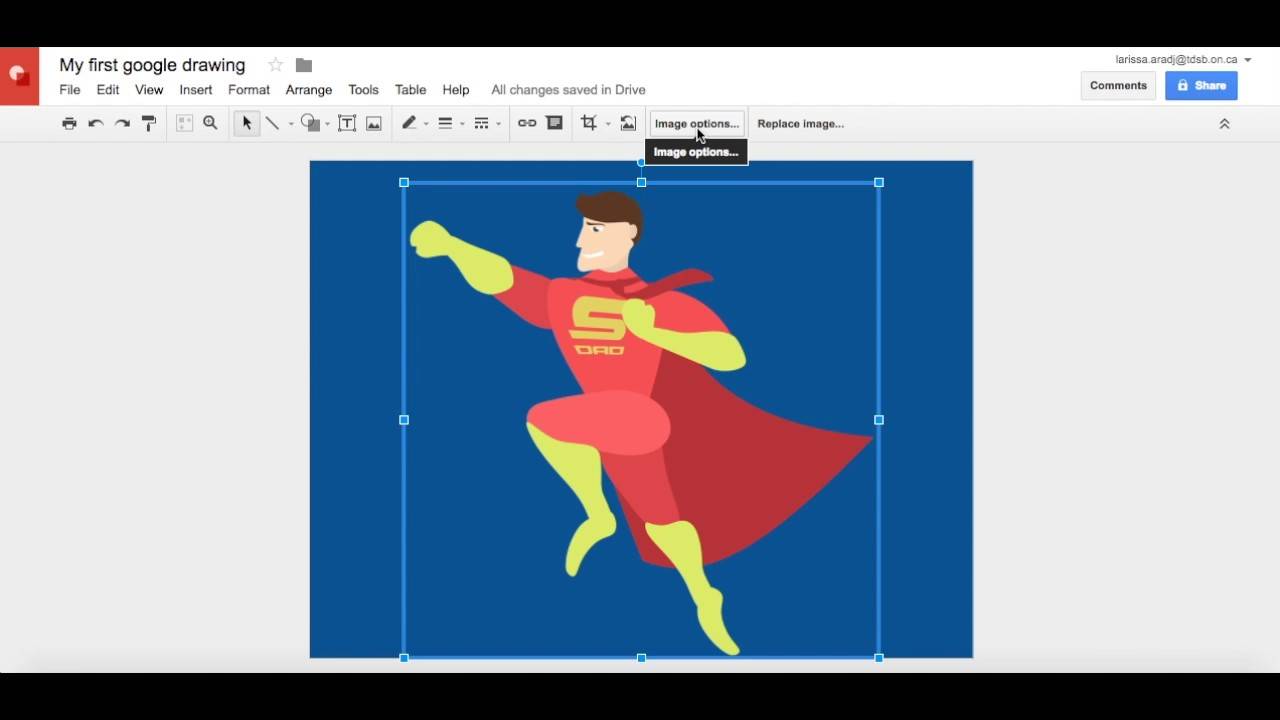
Task: Choose the Select arrow cursor tool
Action: coord(246,124)
